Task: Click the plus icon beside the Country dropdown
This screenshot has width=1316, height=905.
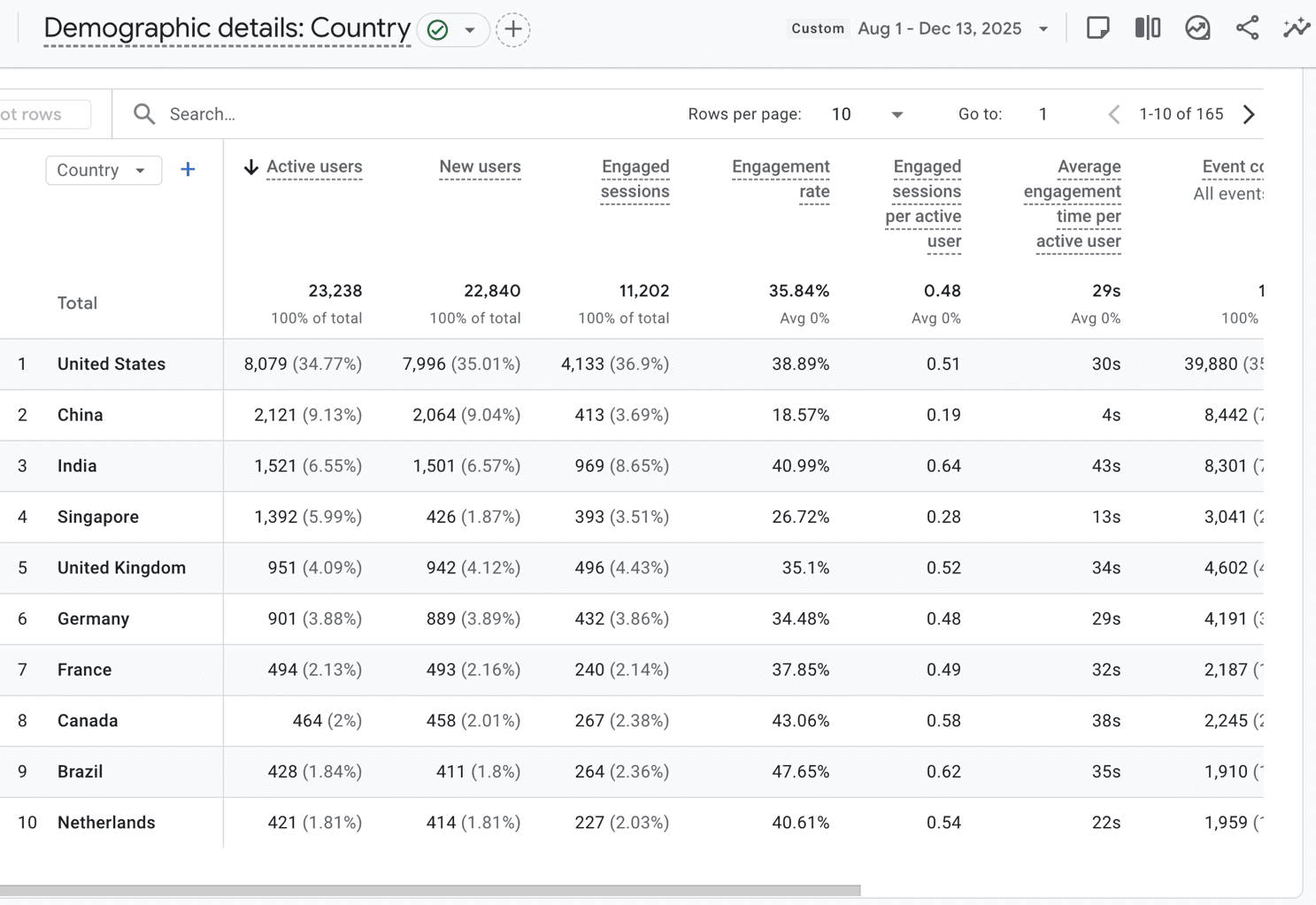Action: (187, 170)
